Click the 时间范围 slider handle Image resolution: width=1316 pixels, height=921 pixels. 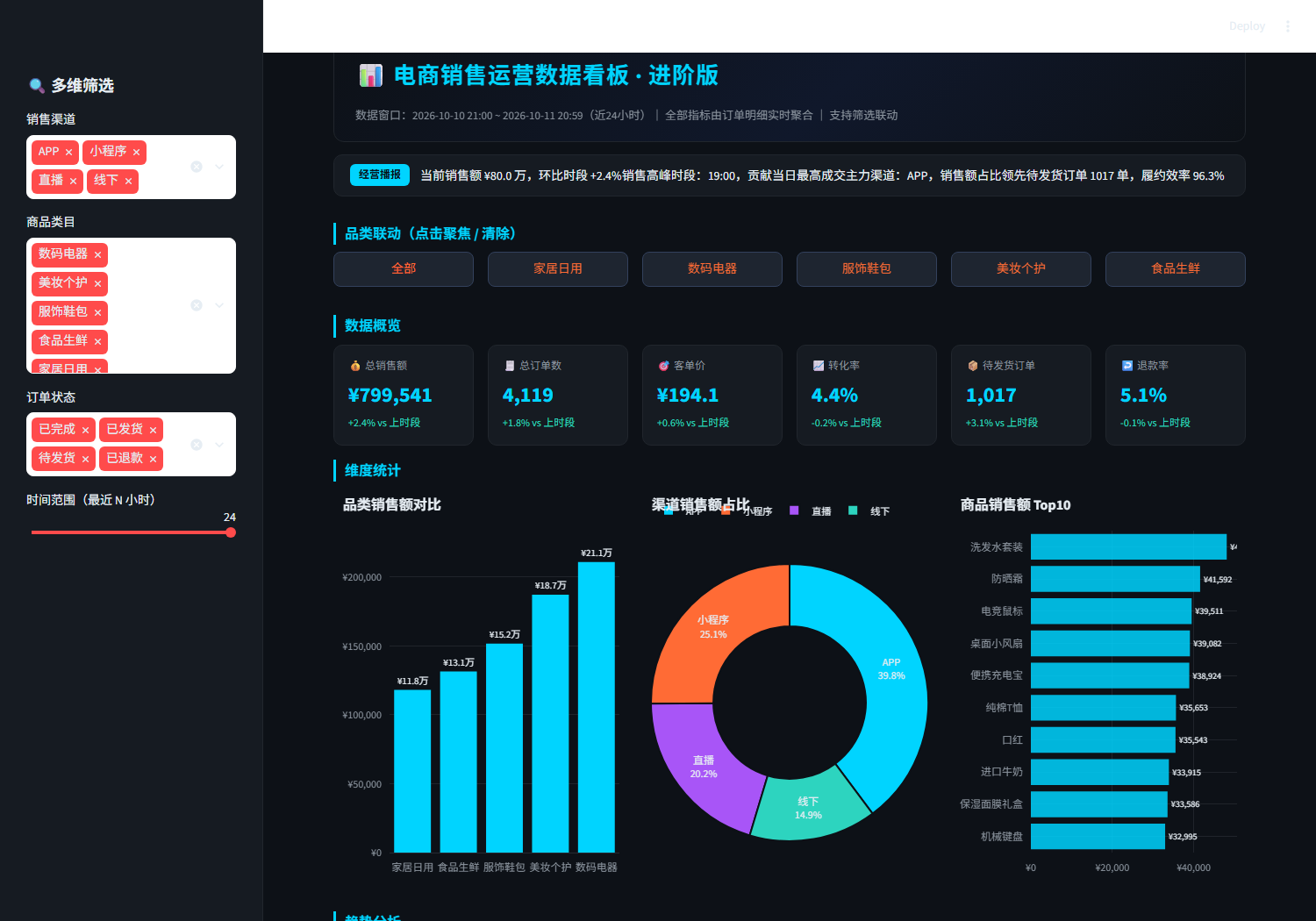(230, 532)
